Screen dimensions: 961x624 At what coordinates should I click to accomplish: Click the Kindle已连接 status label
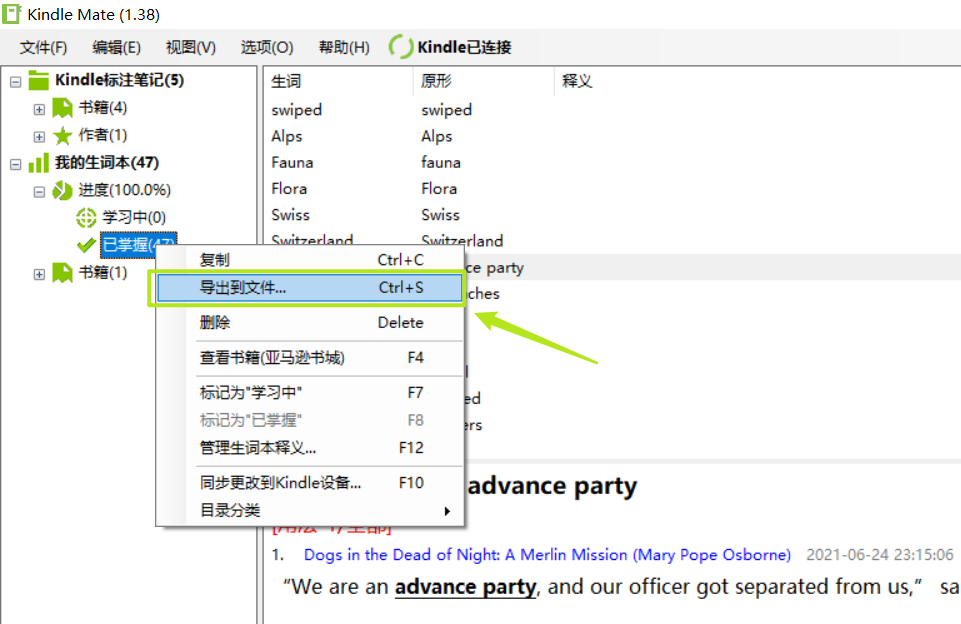(x=465, y=47)
